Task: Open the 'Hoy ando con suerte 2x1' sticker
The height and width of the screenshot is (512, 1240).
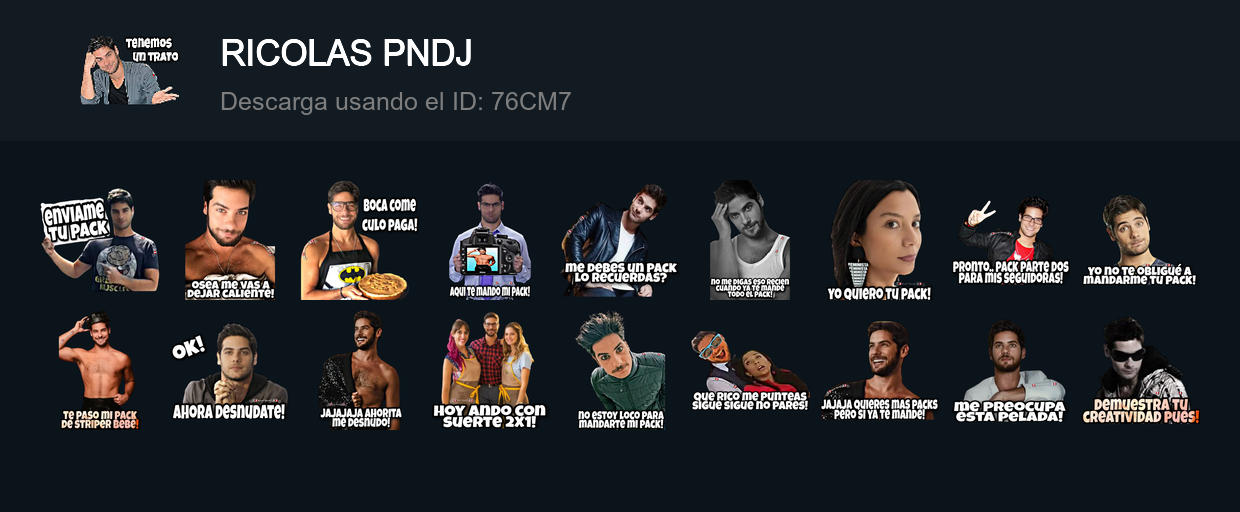Action: [x=490, y=371]
